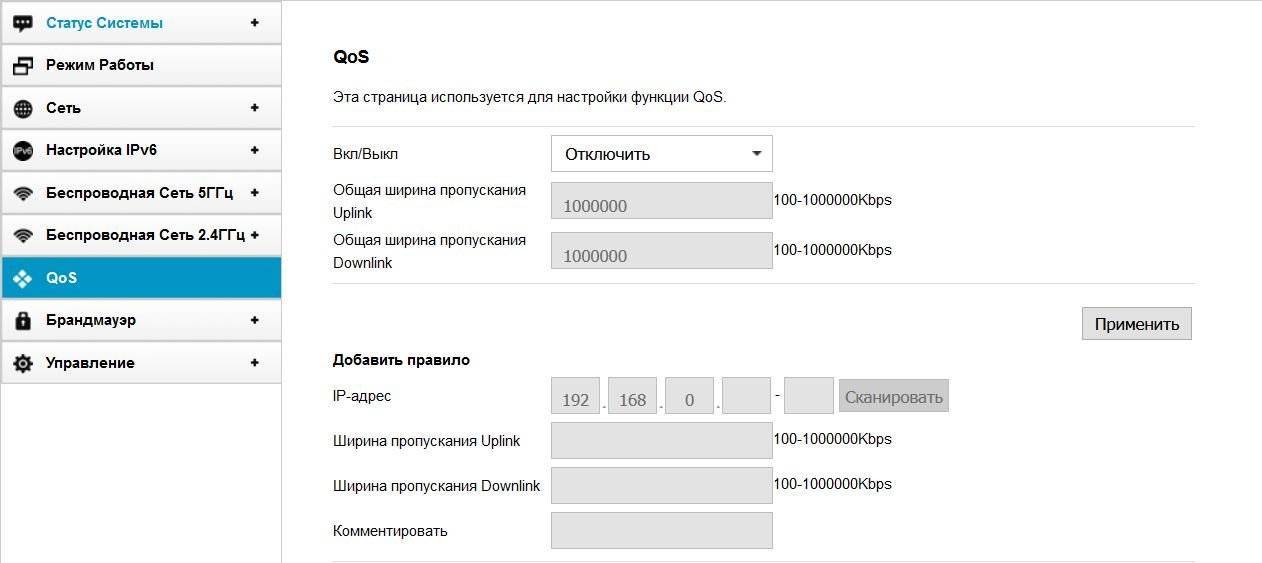Screen dimensions: 1262x563
Task: Click the Ширина пропускания Downlink rule field
Action: coord(661,485)
